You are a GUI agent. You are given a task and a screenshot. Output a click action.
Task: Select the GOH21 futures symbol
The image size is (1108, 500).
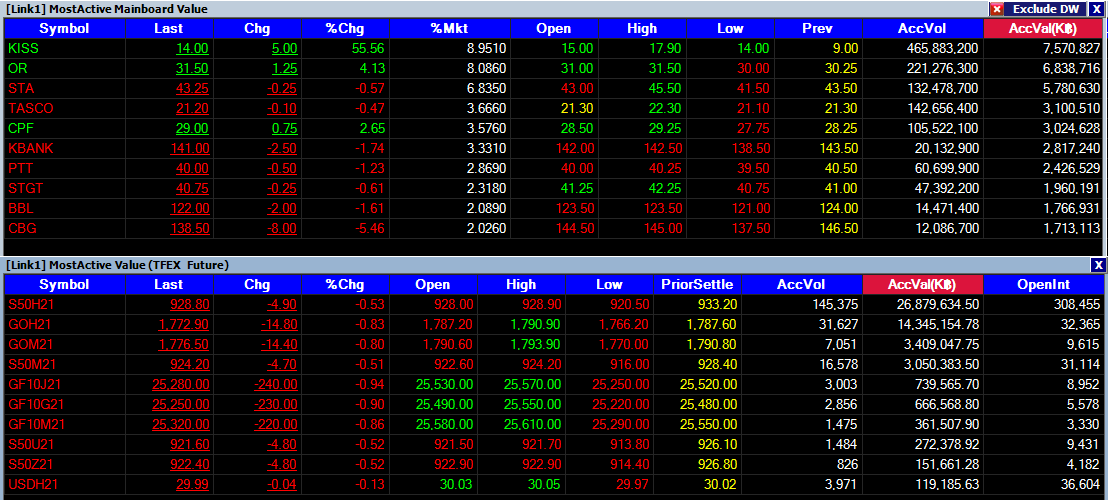(x=29, y=324)
